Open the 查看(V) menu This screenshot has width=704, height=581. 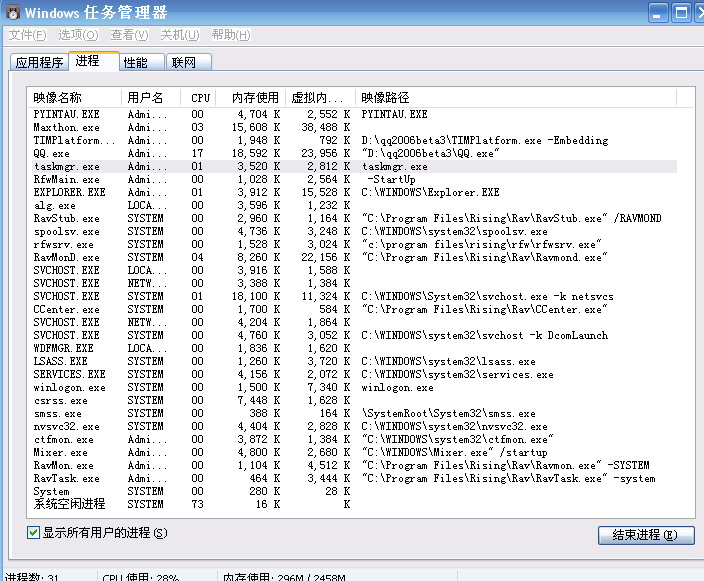pyautogui.click(x=129, y=35)
